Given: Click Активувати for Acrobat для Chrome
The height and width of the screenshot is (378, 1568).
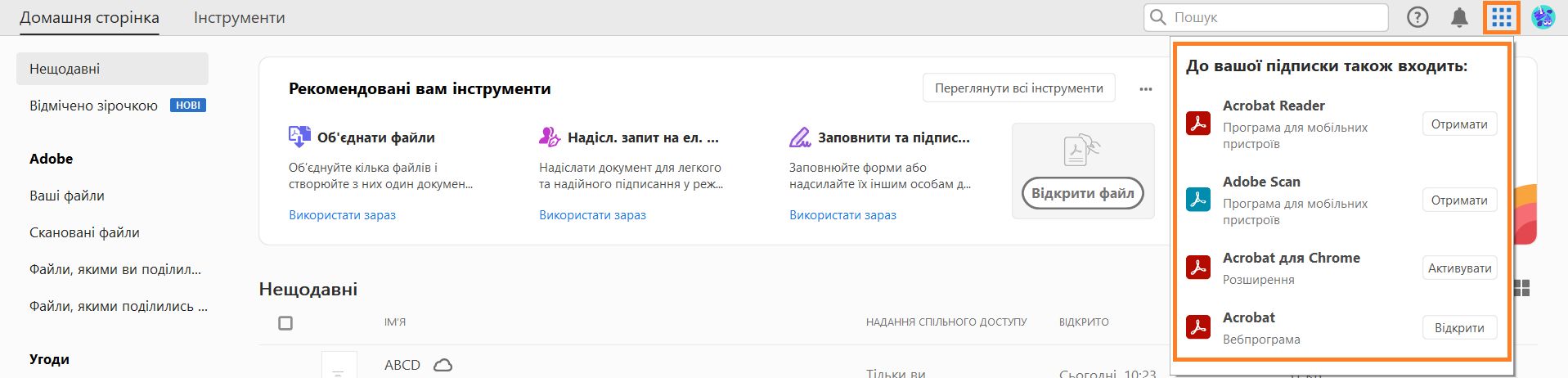Looking at the screenshot, I should click(x=1459, y=268).
